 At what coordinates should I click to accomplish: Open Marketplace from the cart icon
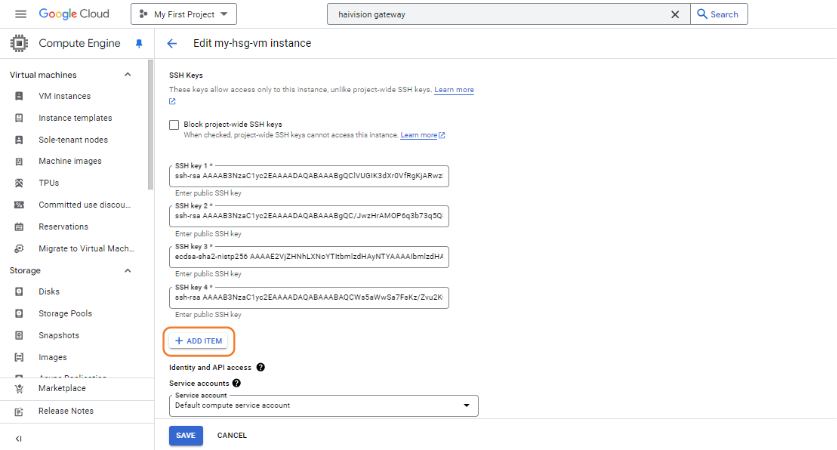click(x=19, y=388)
